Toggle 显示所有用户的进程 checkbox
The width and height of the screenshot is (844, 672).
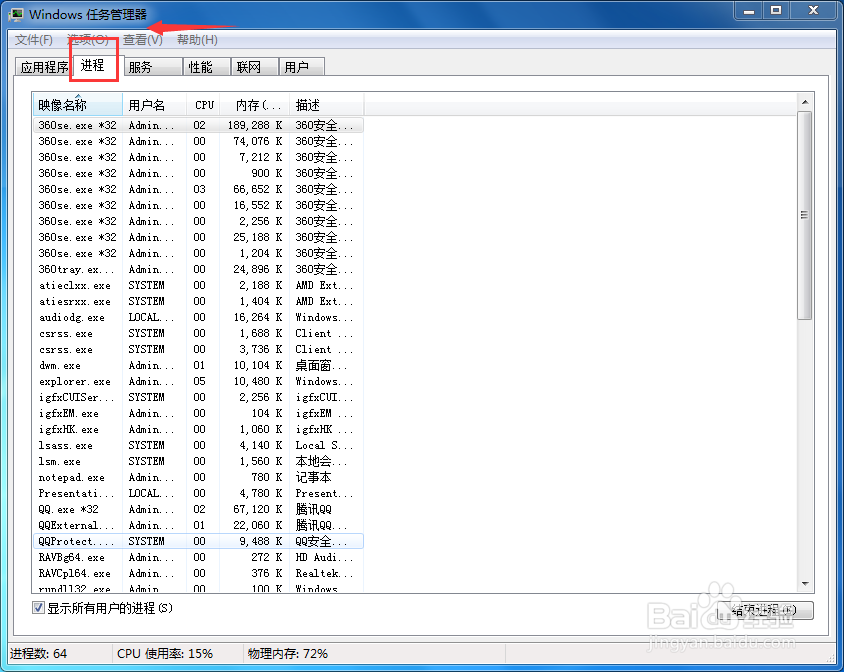point(38,608)
